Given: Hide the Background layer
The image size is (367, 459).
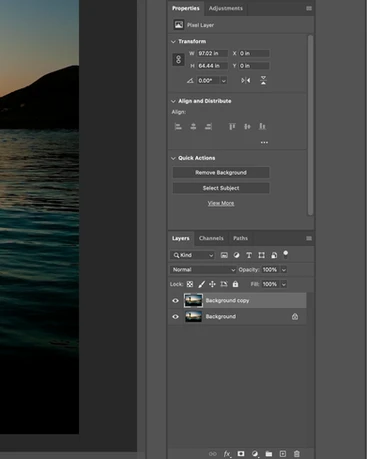Looking at the screenshot, I should (x=175, y=317).
